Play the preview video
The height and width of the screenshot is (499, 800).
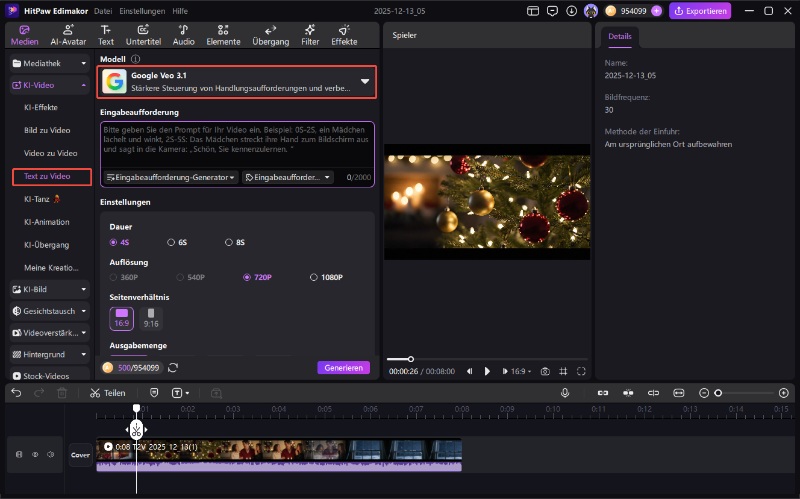(487, 371)
